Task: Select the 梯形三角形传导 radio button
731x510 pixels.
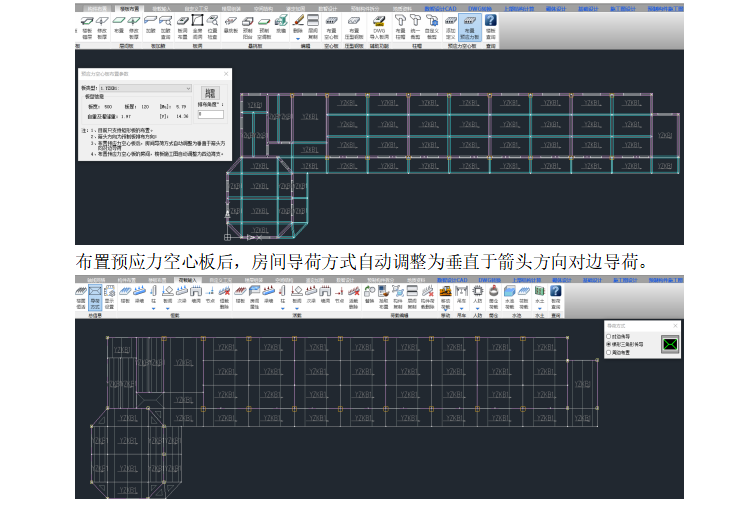Action: (x=608, y=344)
